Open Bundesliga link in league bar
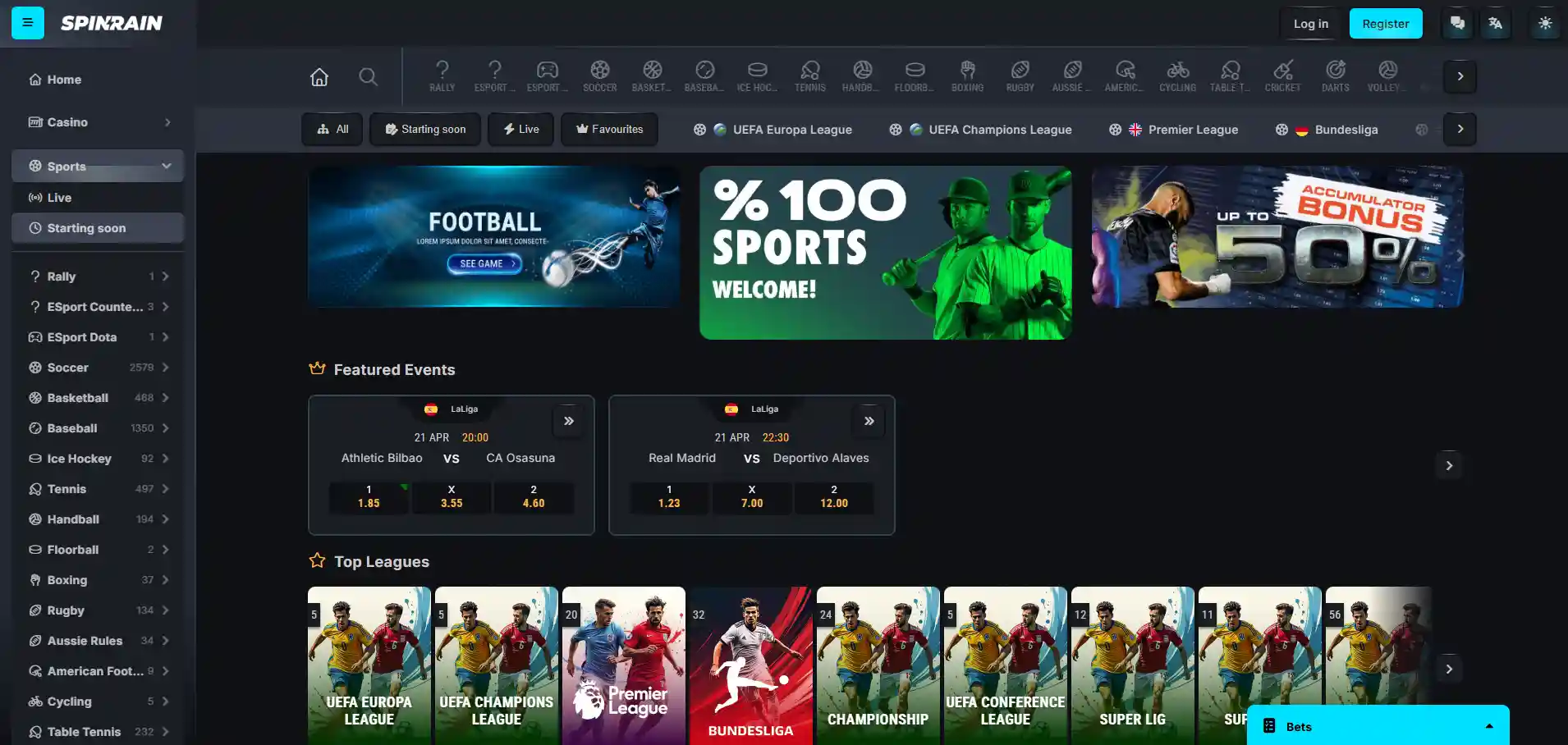The width and height of the screenshot is (1568, 745). (1327, 130)
